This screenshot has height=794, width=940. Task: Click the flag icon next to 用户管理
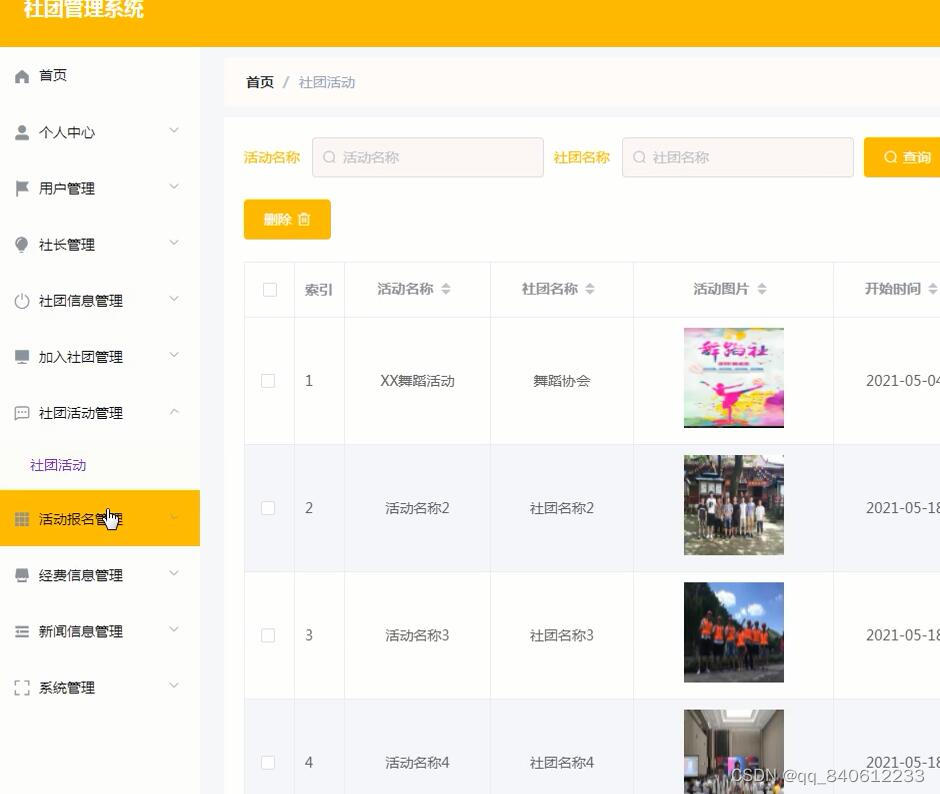[x=24, y=187]
